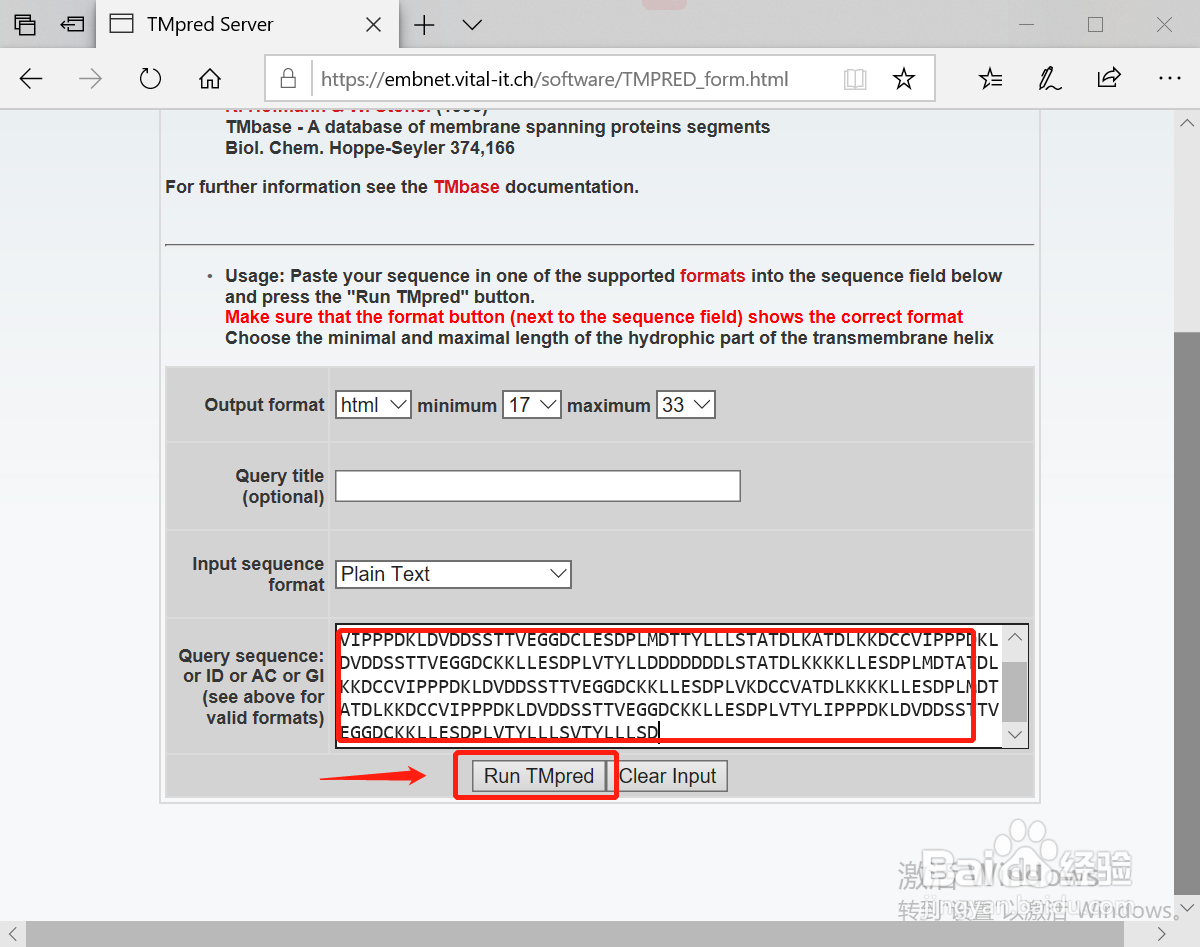Open the browser settings and more menu

point(1169,79)
